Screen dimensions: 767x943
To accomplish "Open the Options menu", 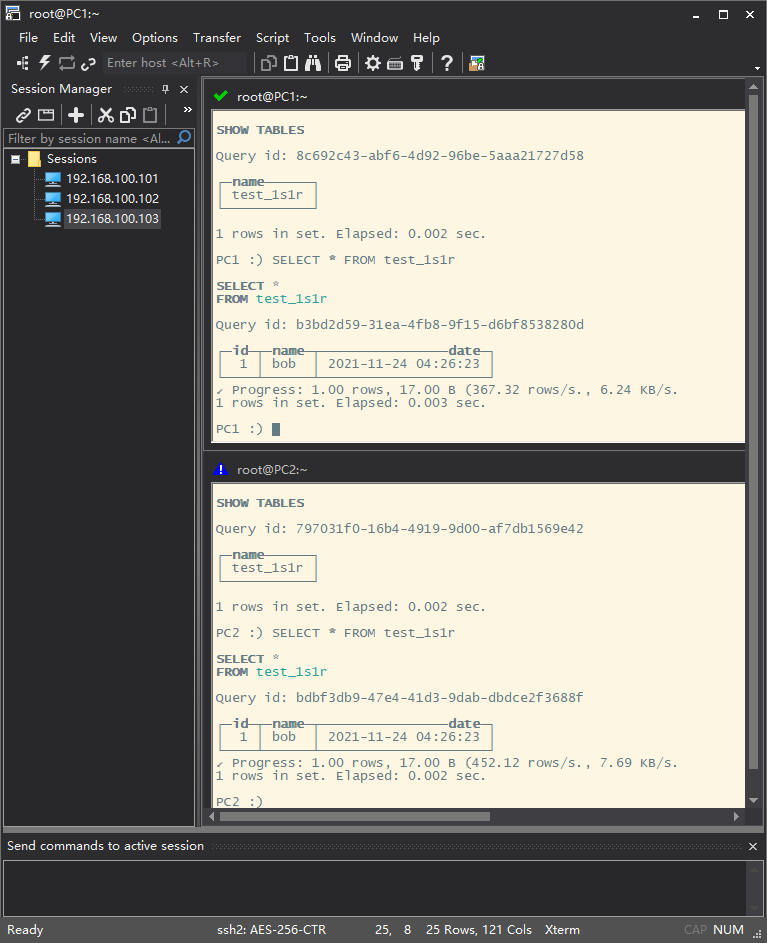I will pos(155,37).
